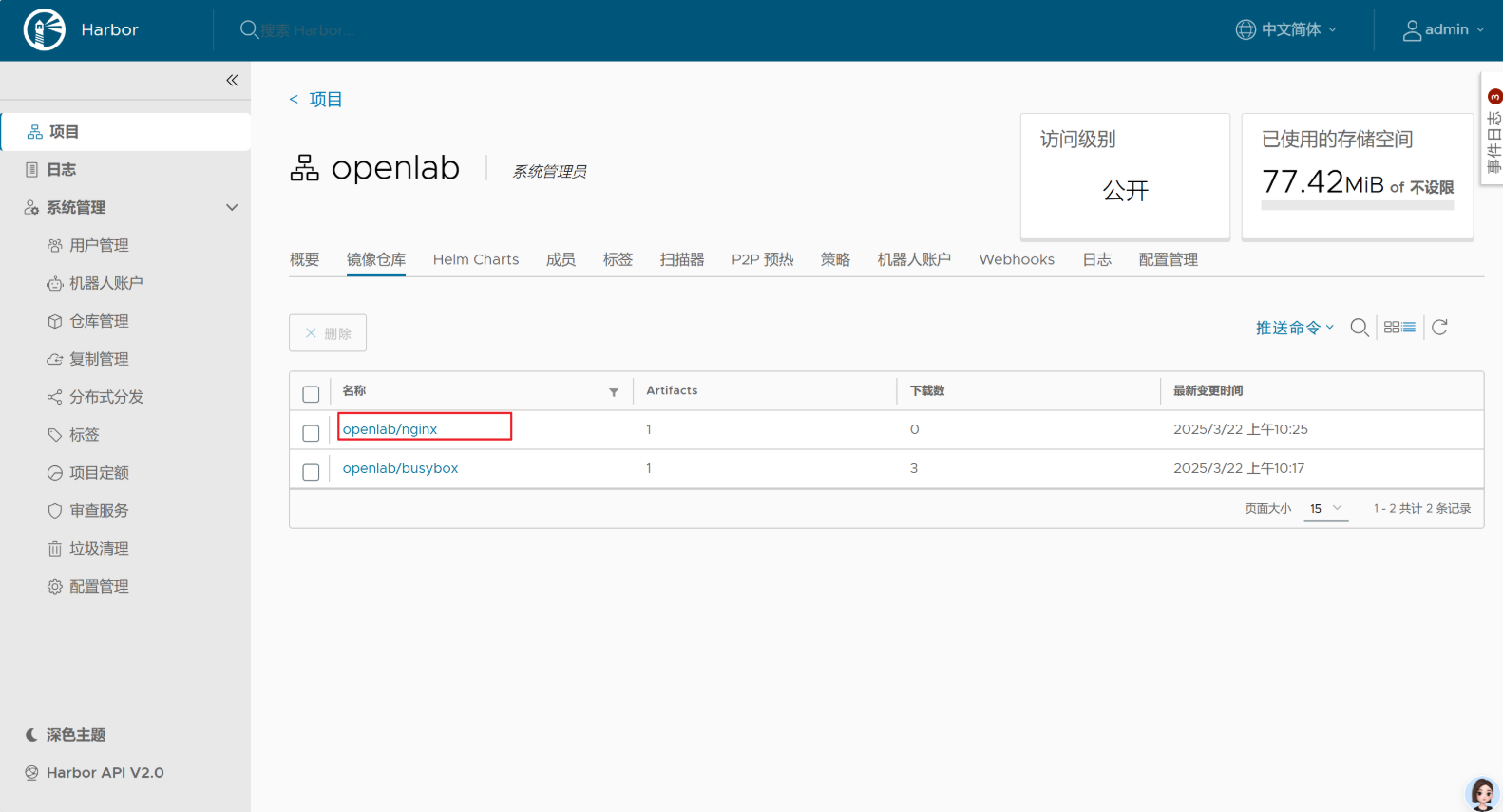This screenshot has height=812, width=1503.
Task: Expand the 推送命令 dropdown
Action: [1295, 328]
